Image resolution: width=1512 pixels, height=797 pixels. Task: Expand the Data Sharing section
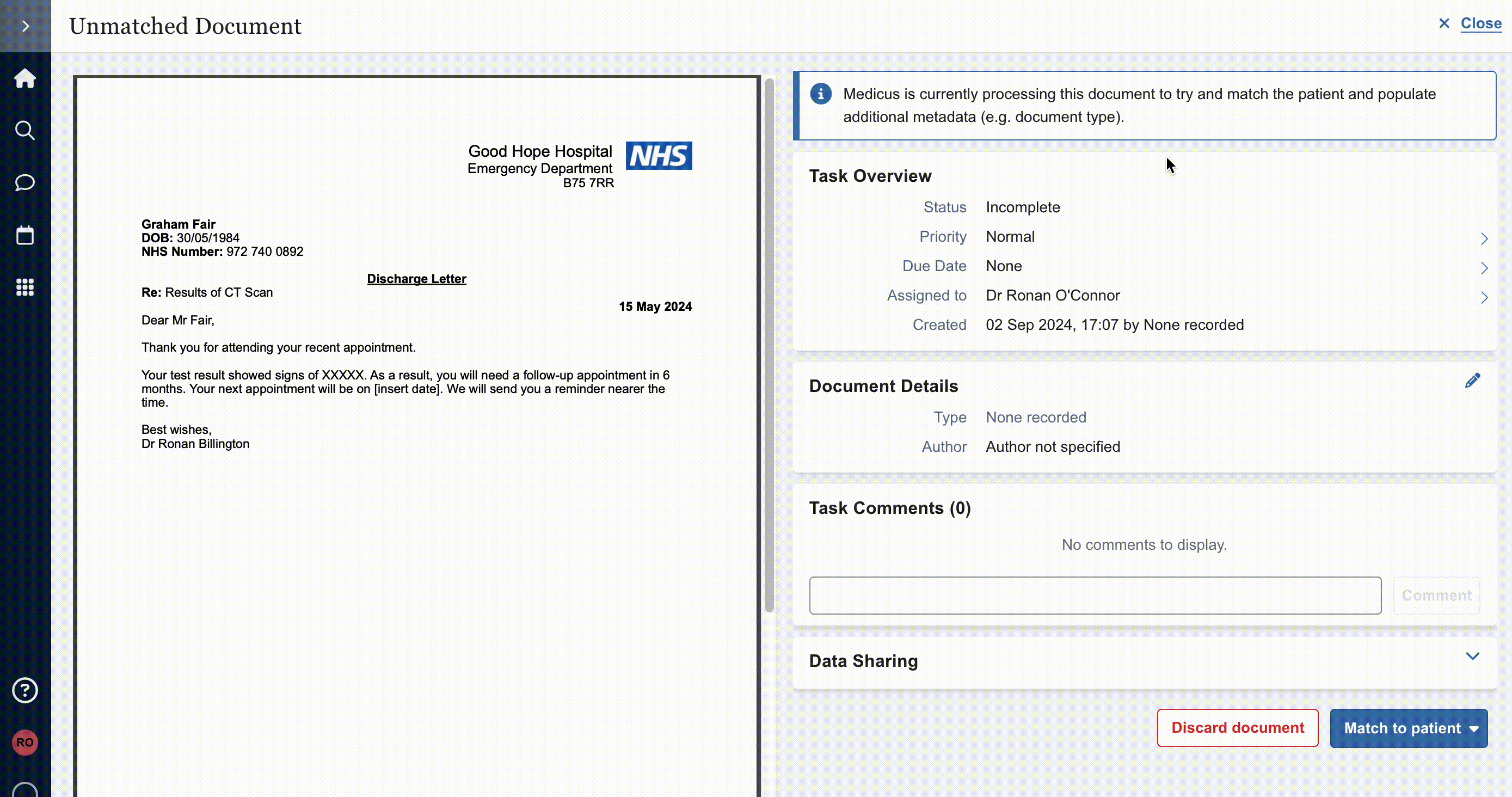pos(1472,656)
